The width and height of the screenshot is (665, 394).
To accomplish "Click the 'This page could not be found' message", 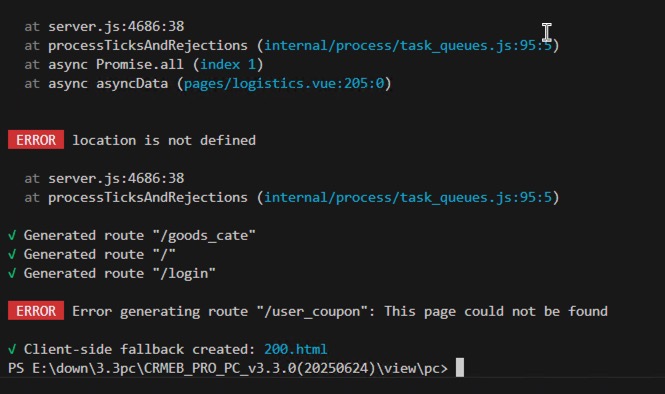I will pos(496,311).
